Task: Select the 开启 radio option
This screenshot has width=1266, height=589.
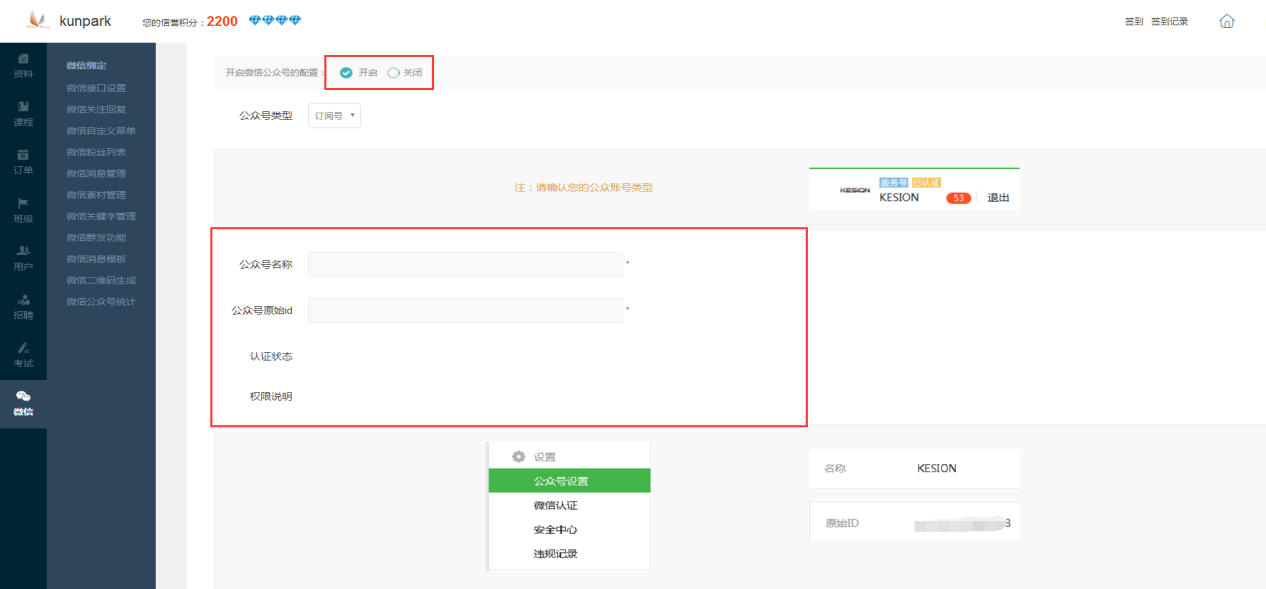Action: click(x=346, y=73)
